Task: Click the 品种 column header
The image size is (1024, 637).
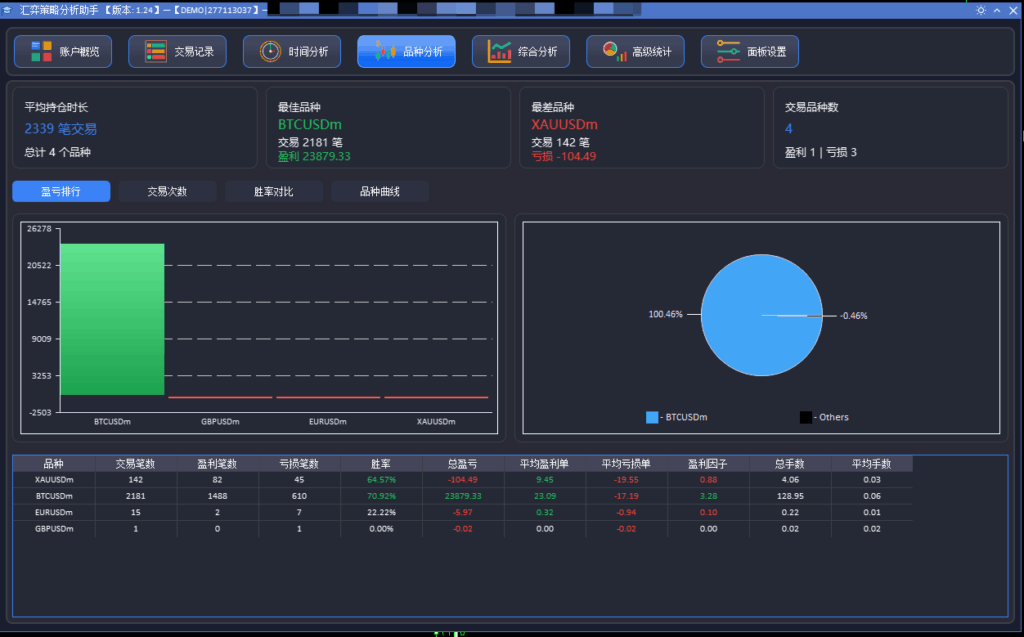Action: coord(54,464)
